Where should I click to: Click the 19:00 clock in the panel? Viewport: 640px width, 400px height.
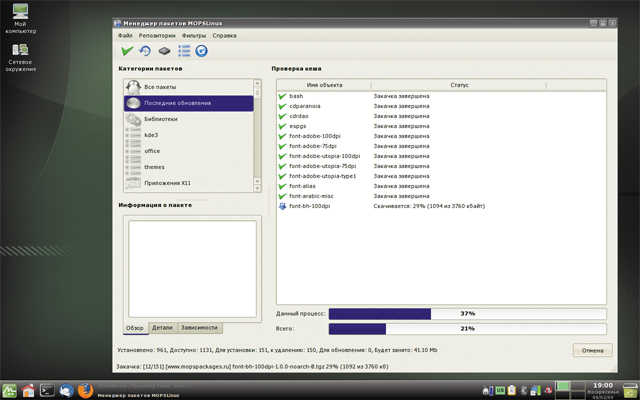coord(603,385)
